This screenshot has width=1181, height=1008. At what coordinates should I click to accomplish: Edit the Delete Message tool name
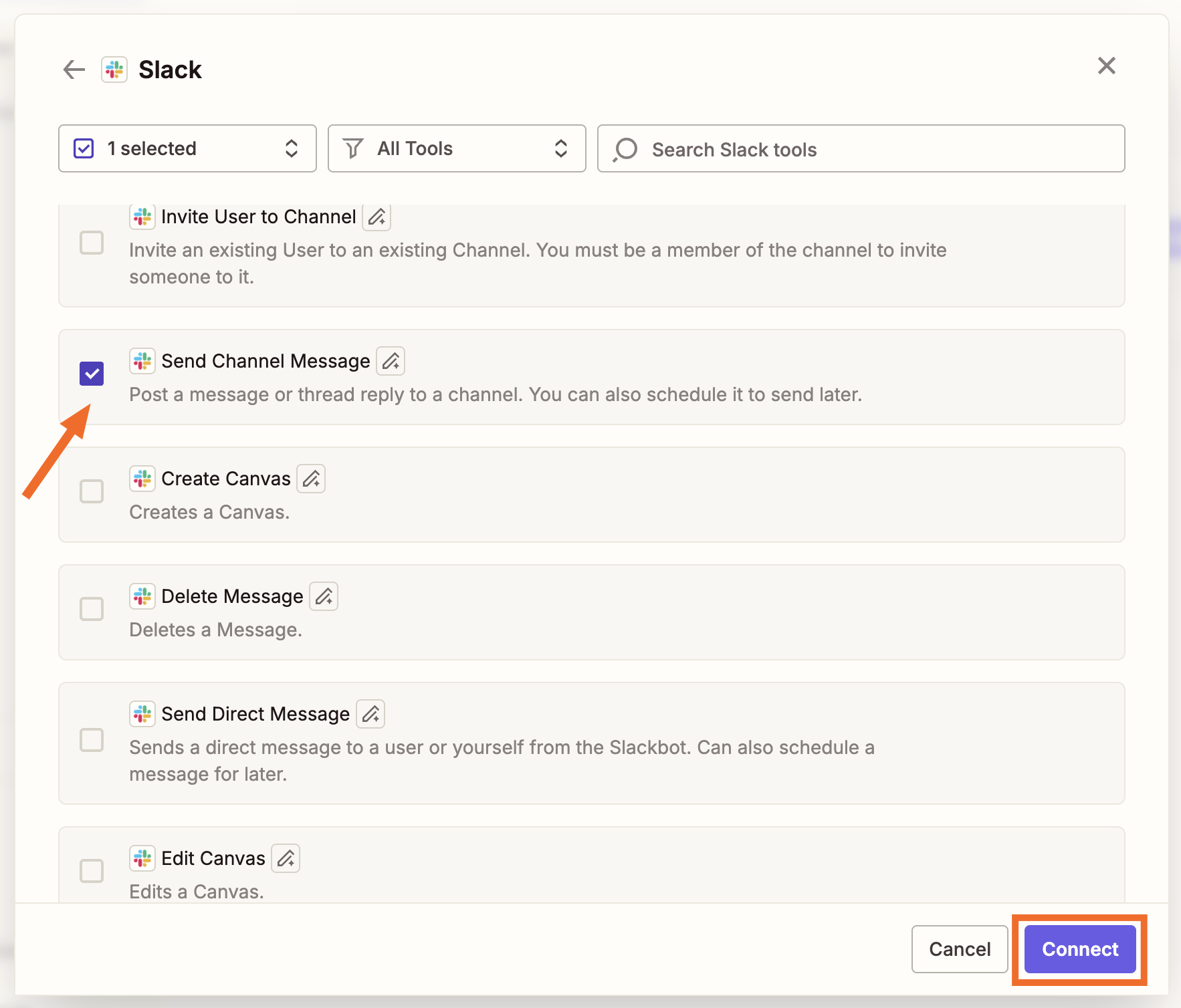pyautogui.click(x=324, y=596)
